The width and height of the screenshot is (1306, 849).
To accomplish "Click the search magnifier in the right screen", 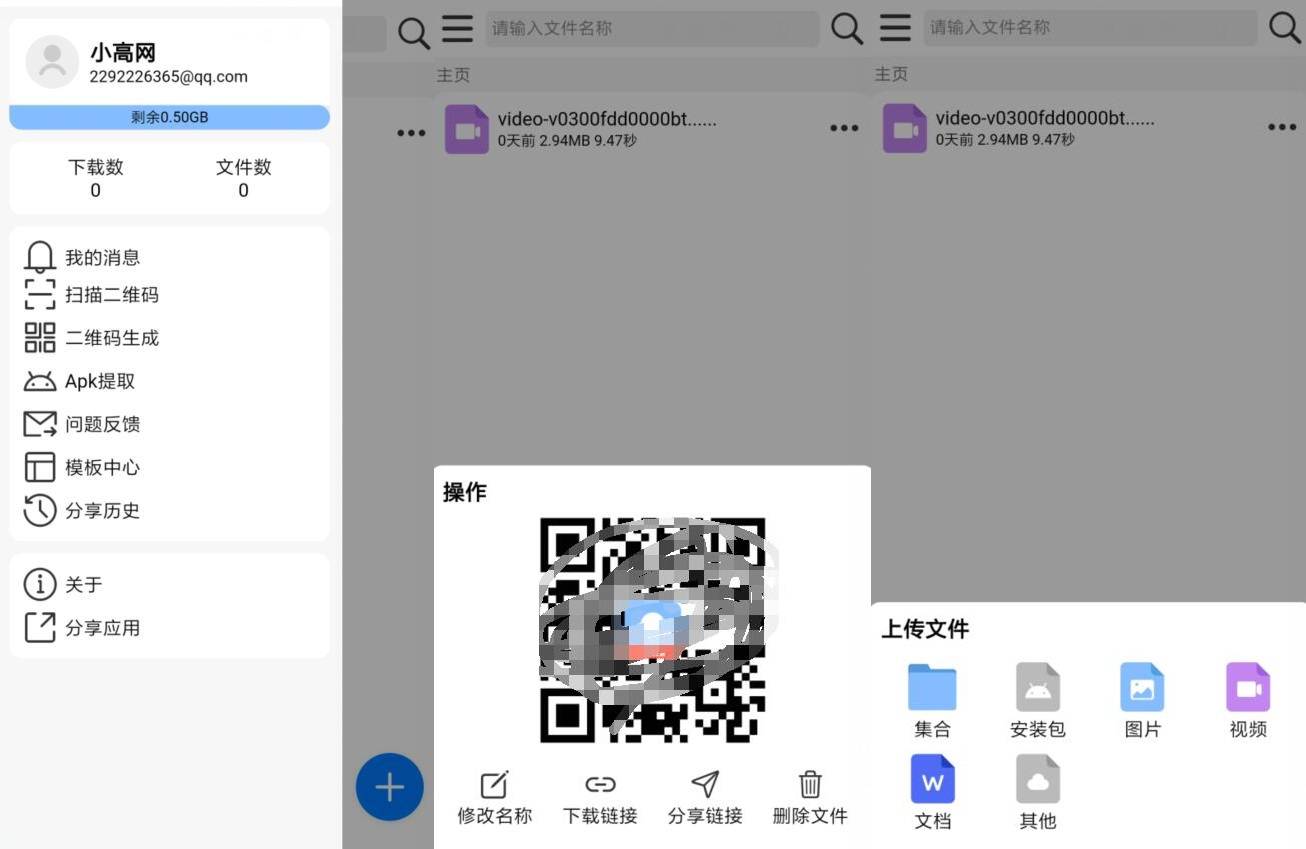I will pos(1285,29).
